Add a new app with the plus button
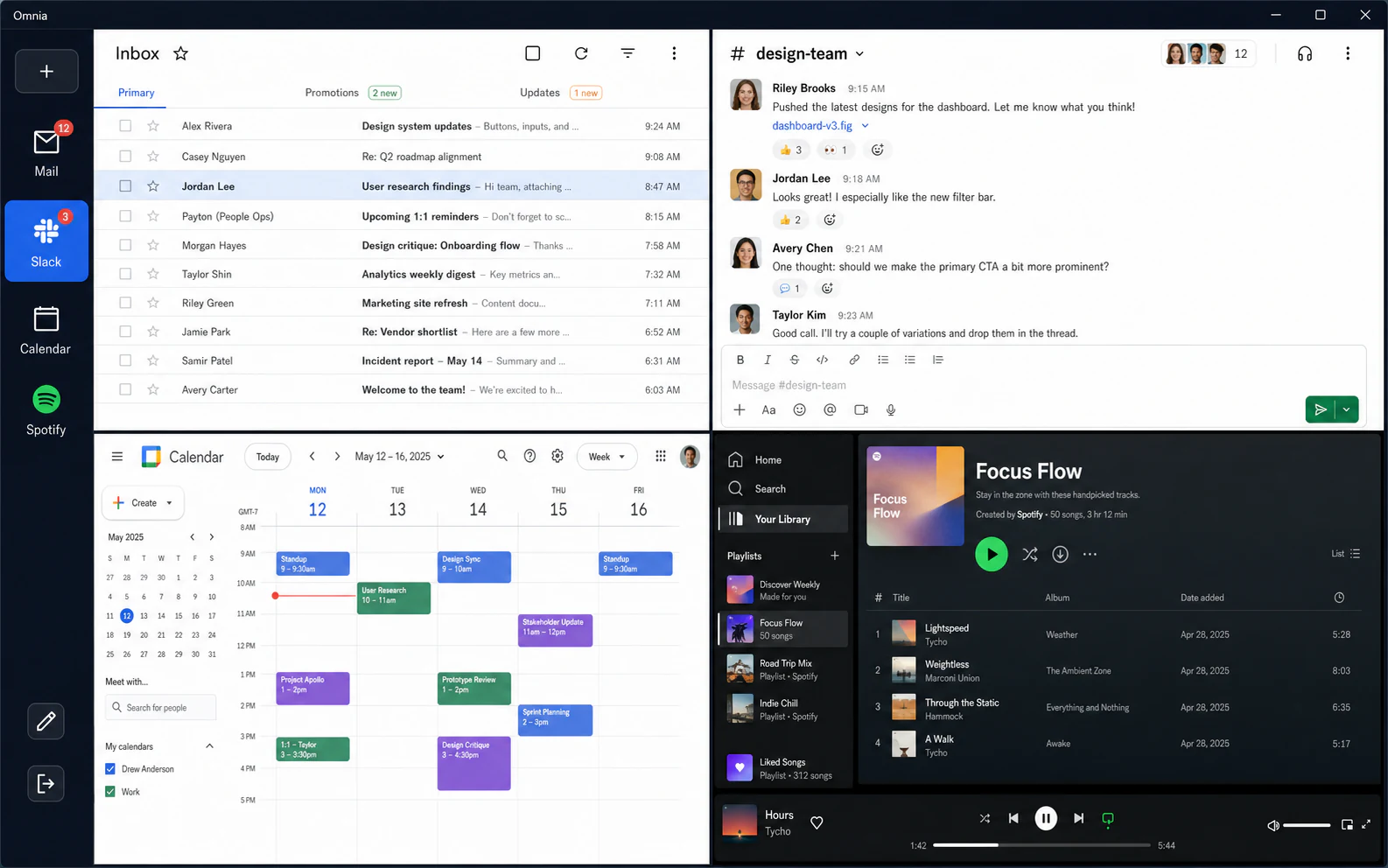 coord(46,71)
